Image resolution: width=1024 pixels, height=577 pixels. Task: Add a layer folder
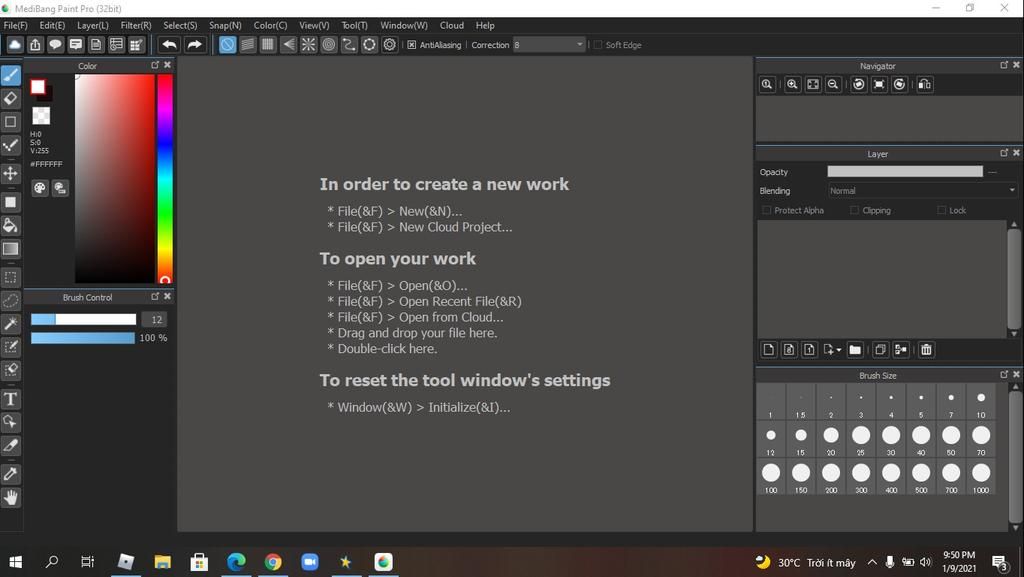pyautogui.click(x=855, y=350)
